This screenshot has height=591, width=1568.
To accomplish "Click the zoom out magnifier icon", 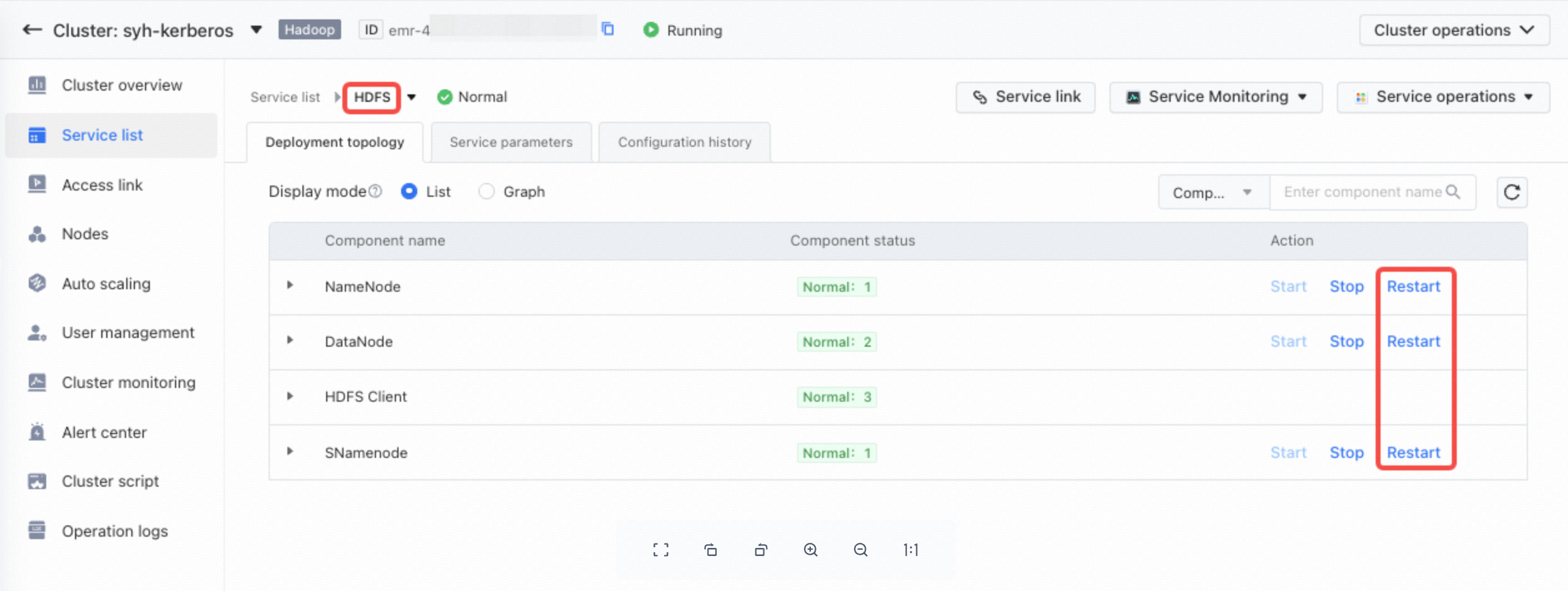I will click(861, 550).
